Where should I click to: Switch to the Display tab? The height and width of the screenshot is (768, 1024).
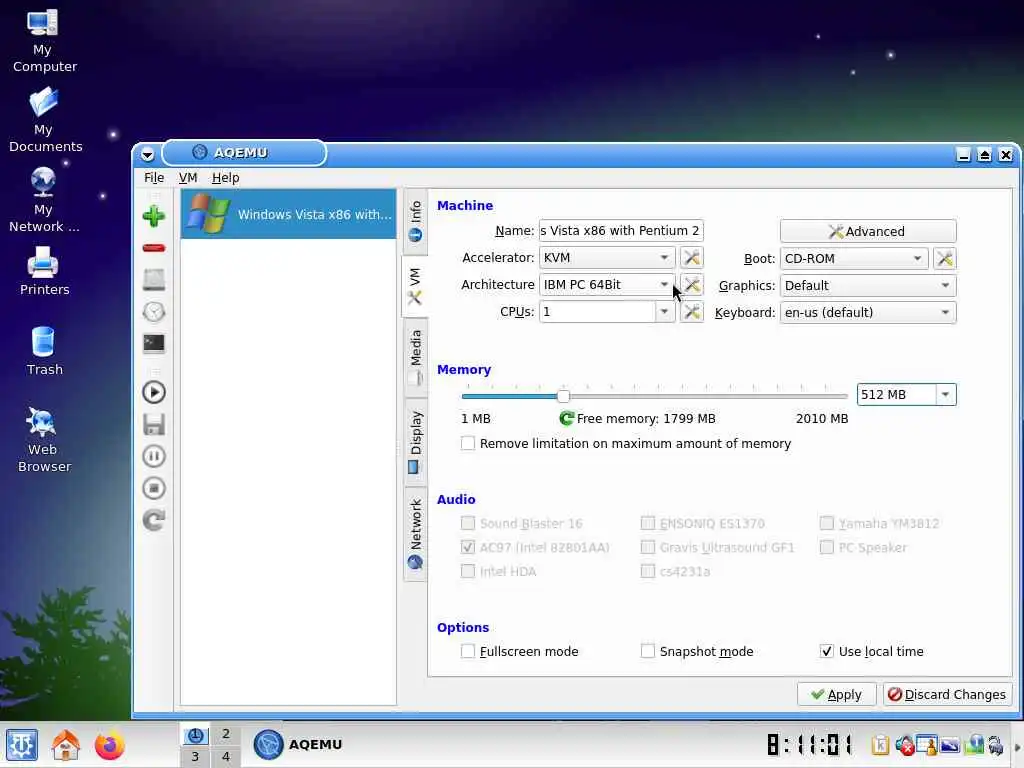tap(415, 442)
